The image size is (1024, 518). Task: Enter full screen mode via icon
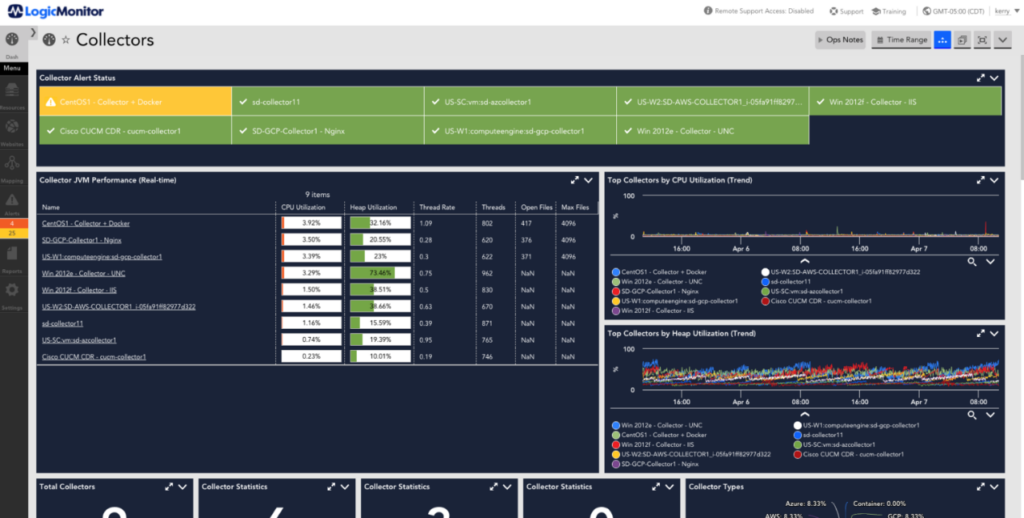982,40
